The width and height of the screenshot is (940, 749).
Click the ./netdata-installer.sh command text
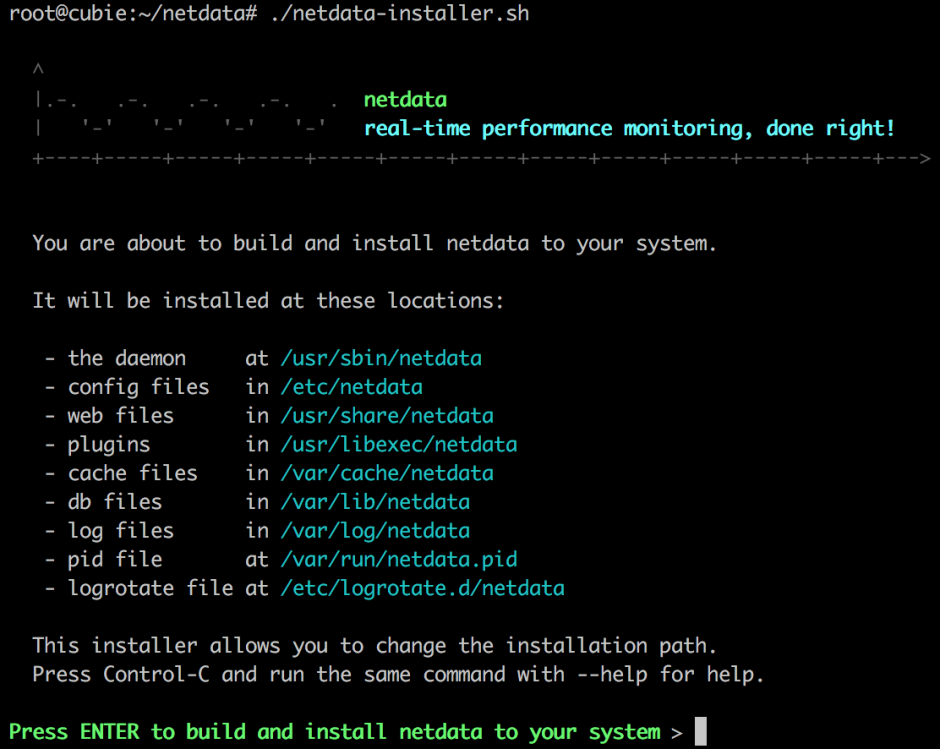[x=400, y=14]
